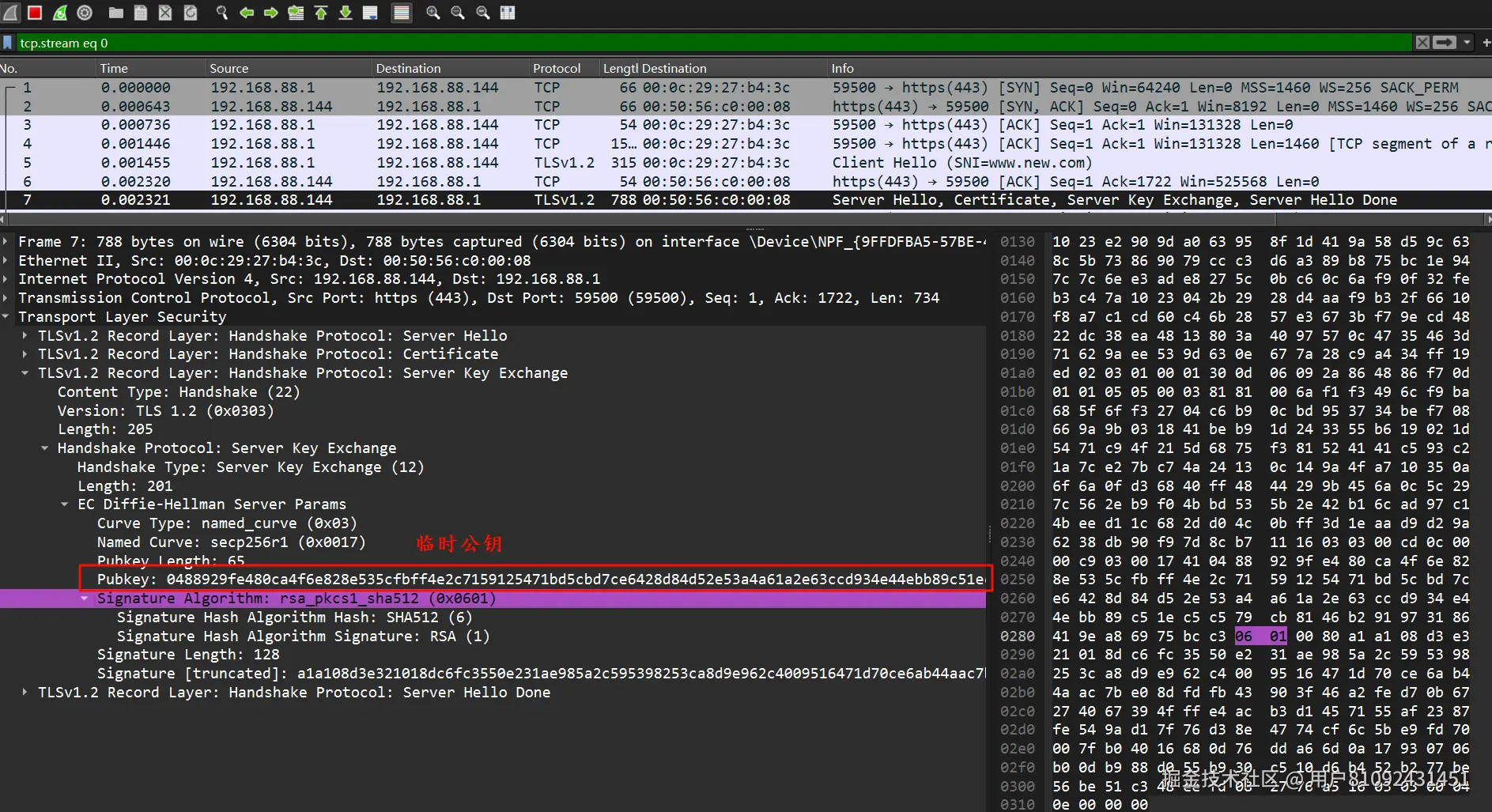Clear the display filter with the X button
Screen dimensions: 1492x812
1422,43
